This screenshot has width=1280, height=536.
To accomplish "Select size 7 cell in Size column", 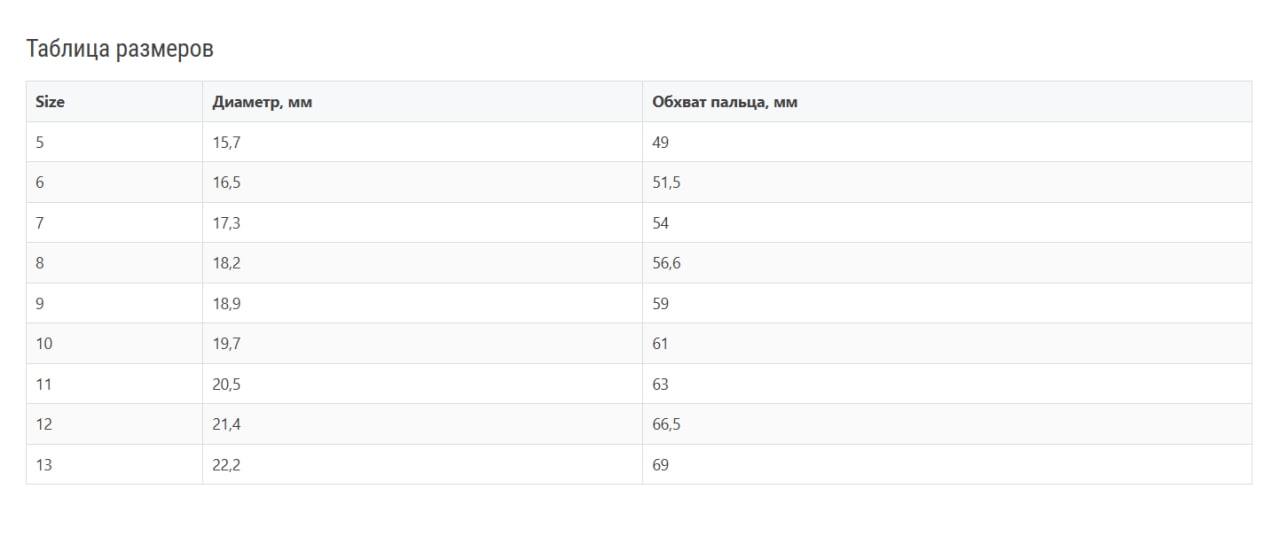I will [40, 223].
